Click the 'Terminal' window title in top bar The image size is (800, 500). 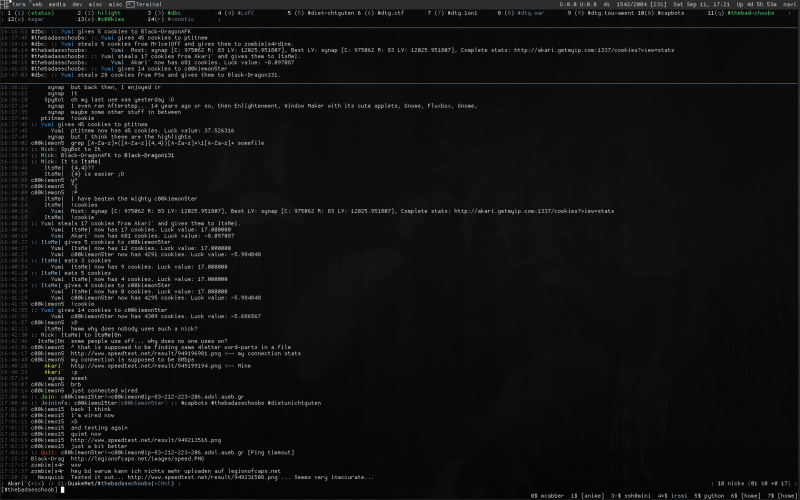click(x=148, y=4)
